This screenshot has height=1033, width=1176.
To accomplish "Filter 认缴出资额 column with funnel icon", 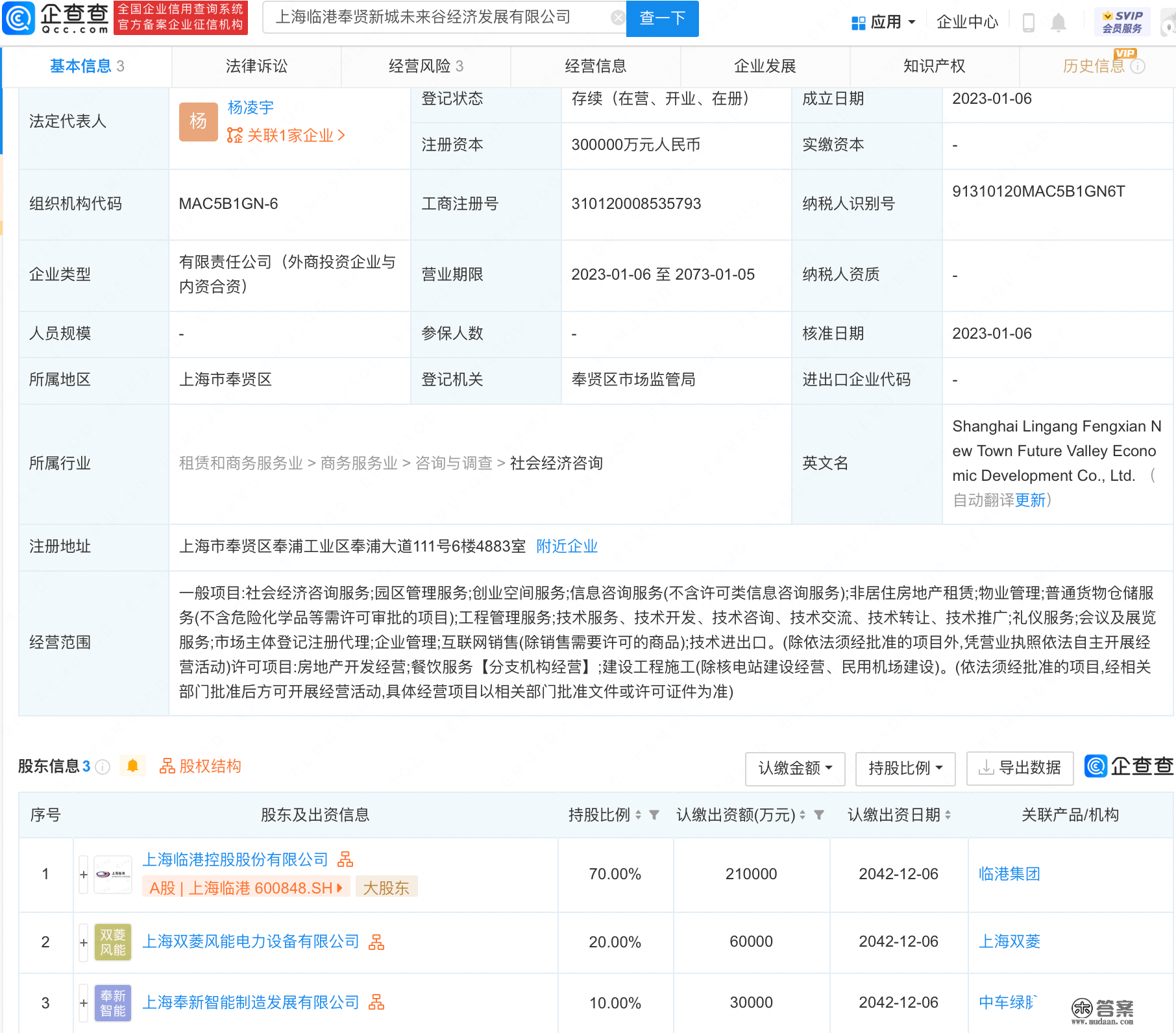I will 819,815.
